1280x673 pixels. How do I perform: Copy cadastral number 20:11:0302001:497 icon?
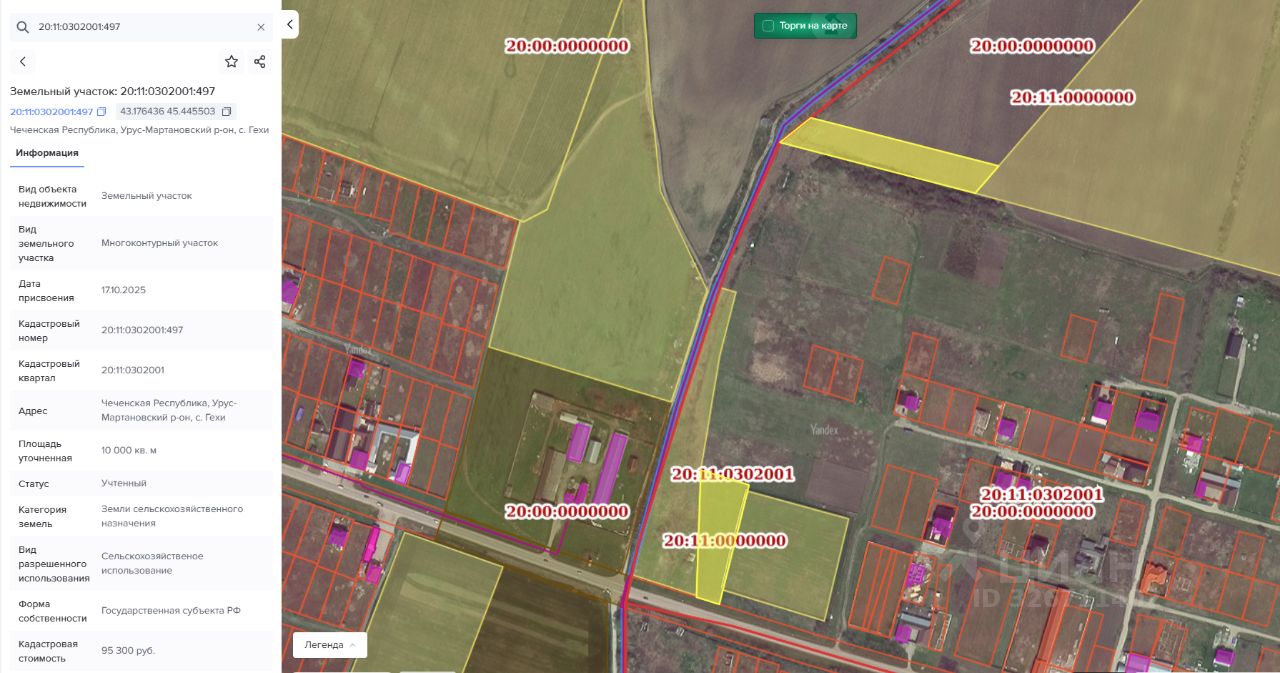(101, 111)
